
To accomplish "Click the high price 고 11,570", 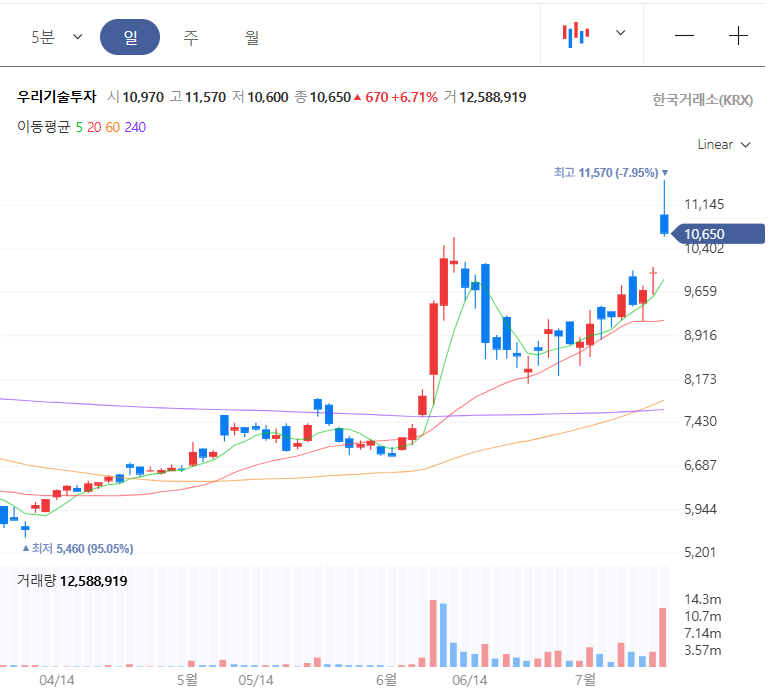I will point(198,97).
